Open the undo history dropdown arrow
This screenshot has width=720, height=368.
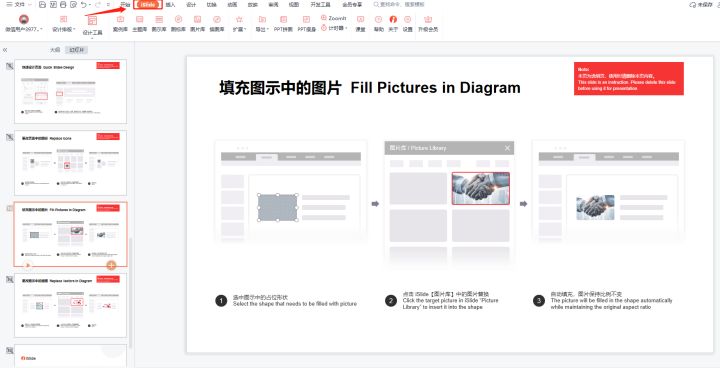click(90, 5)
